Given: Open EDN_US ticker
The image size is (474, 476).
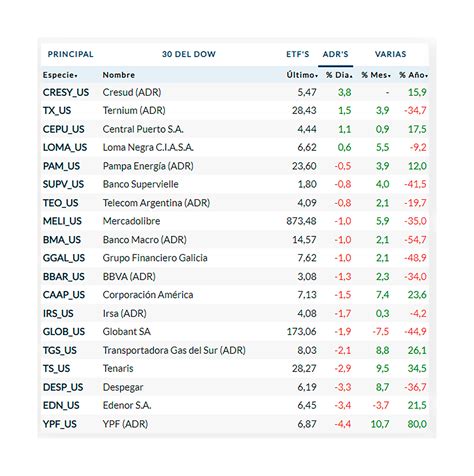Looking at the screenshot, I should [x=61, y=406].
